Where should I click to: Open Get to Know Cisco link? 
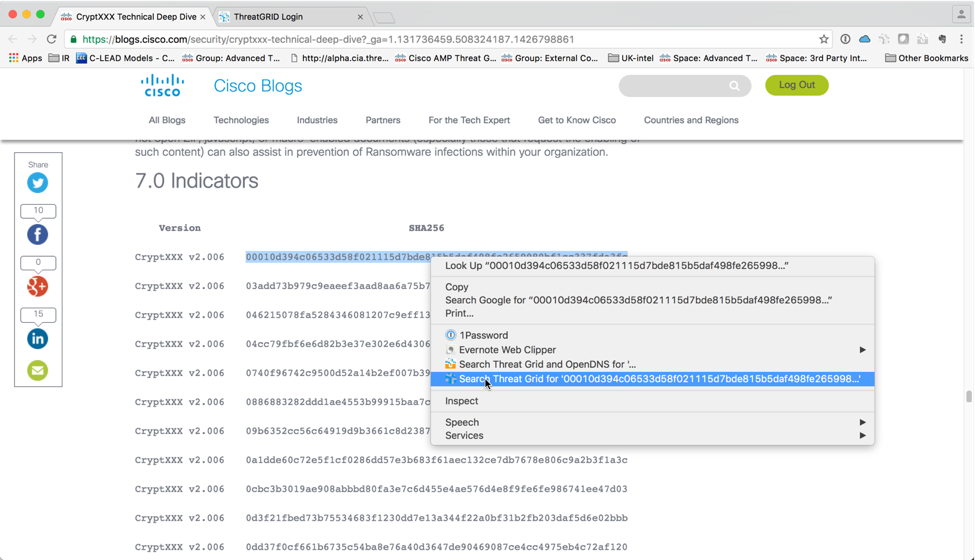click(x=577, y=120)
